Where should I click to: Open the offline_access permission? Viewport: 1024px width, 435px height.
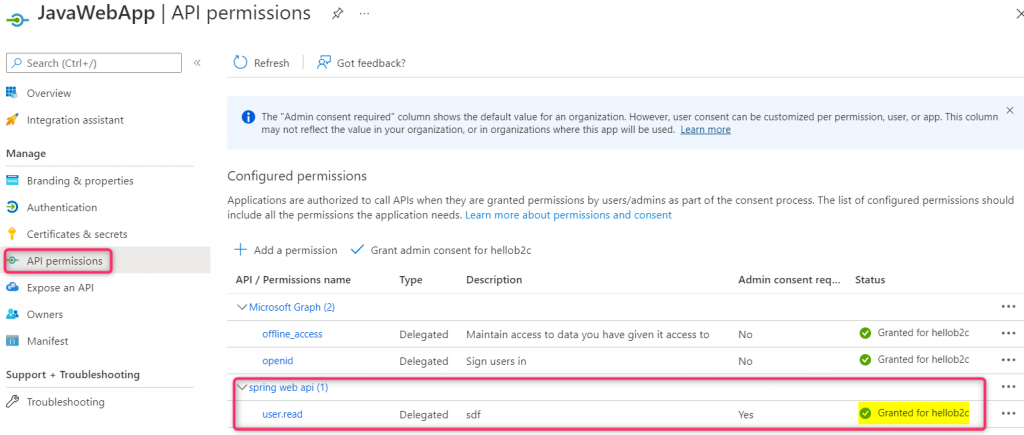[292, 334]
